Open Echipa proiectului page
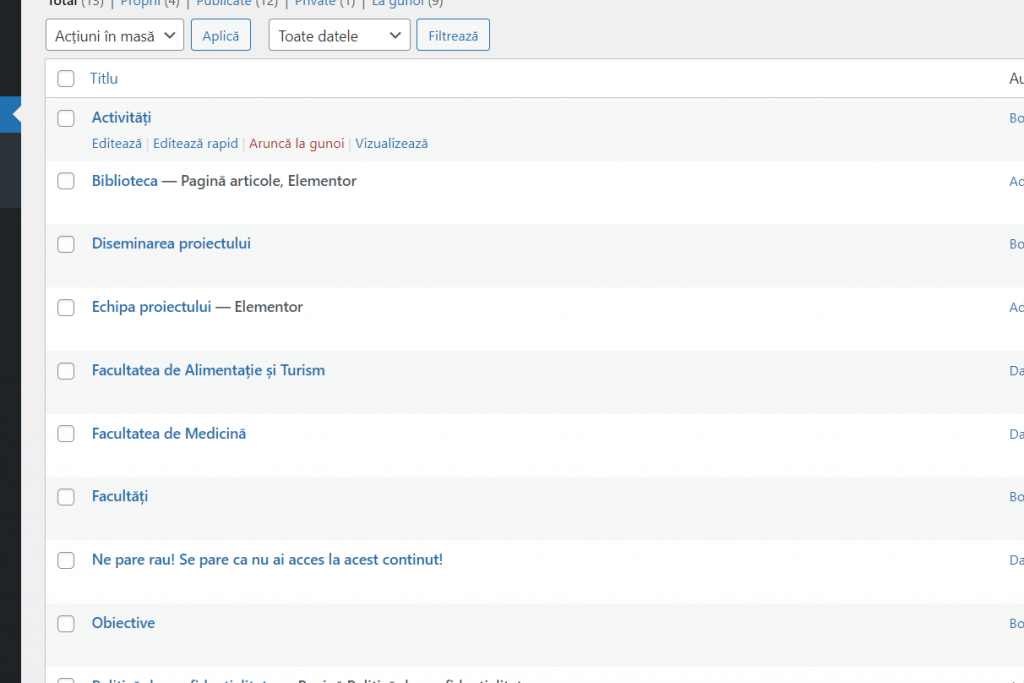Viewport: 1024px width, 683px height. click(151, 307)
